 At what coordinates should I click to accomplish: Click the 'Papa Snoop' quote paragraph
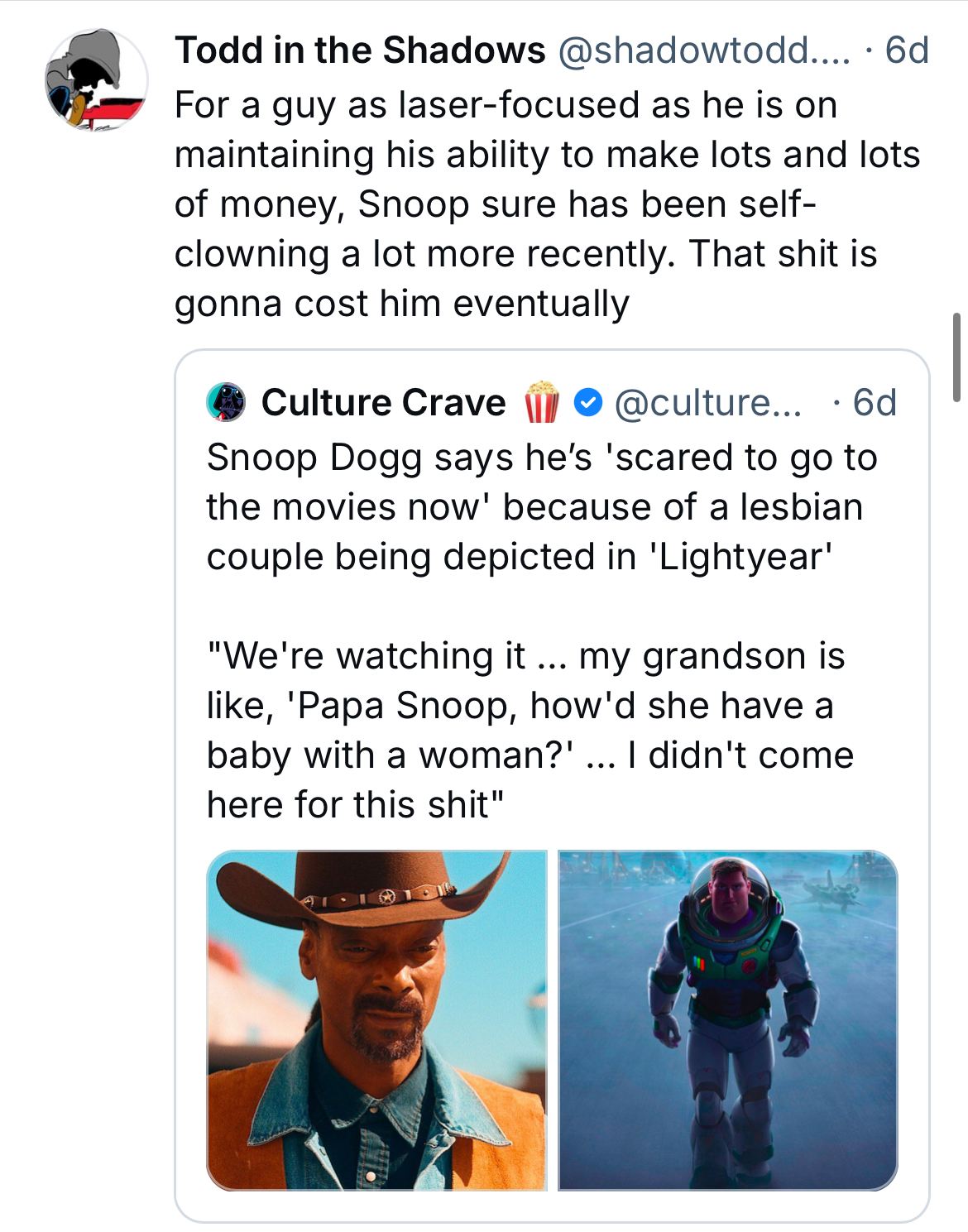click(x=530, y=730)
